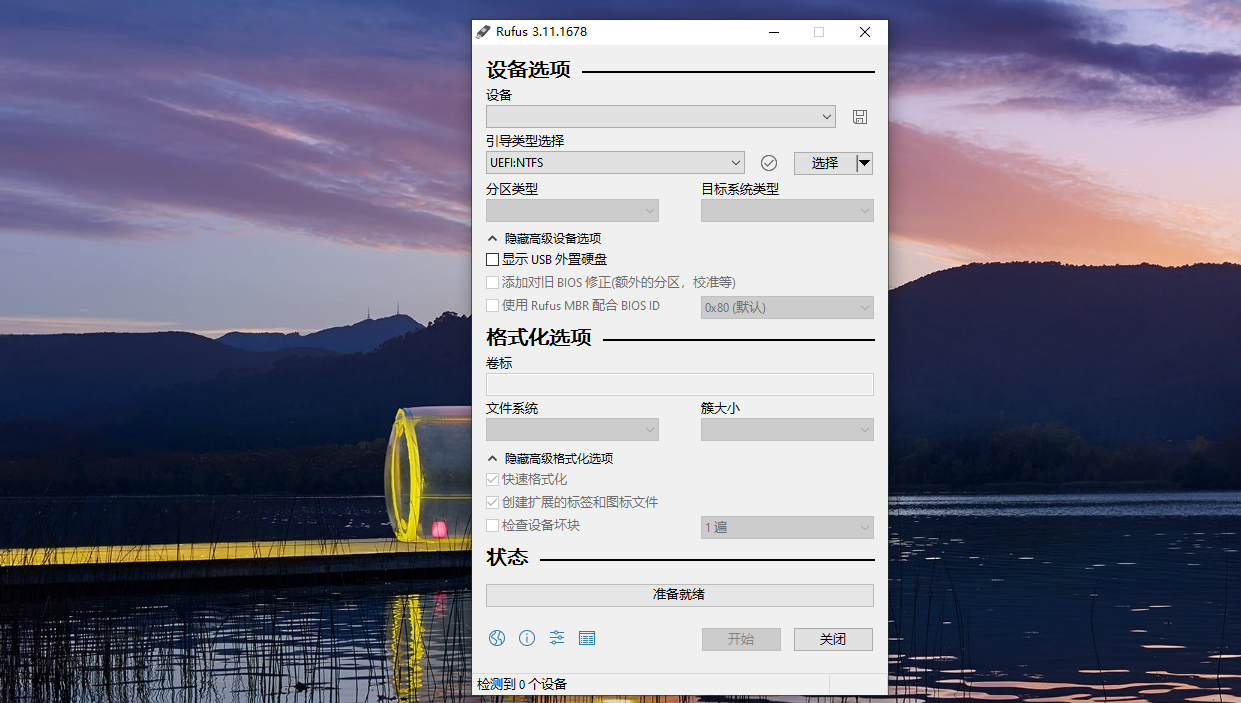Click the Rufus app icon in title bar
Image resolution: width=1241 pixels, height=703 pixels.
coord(483,32)
